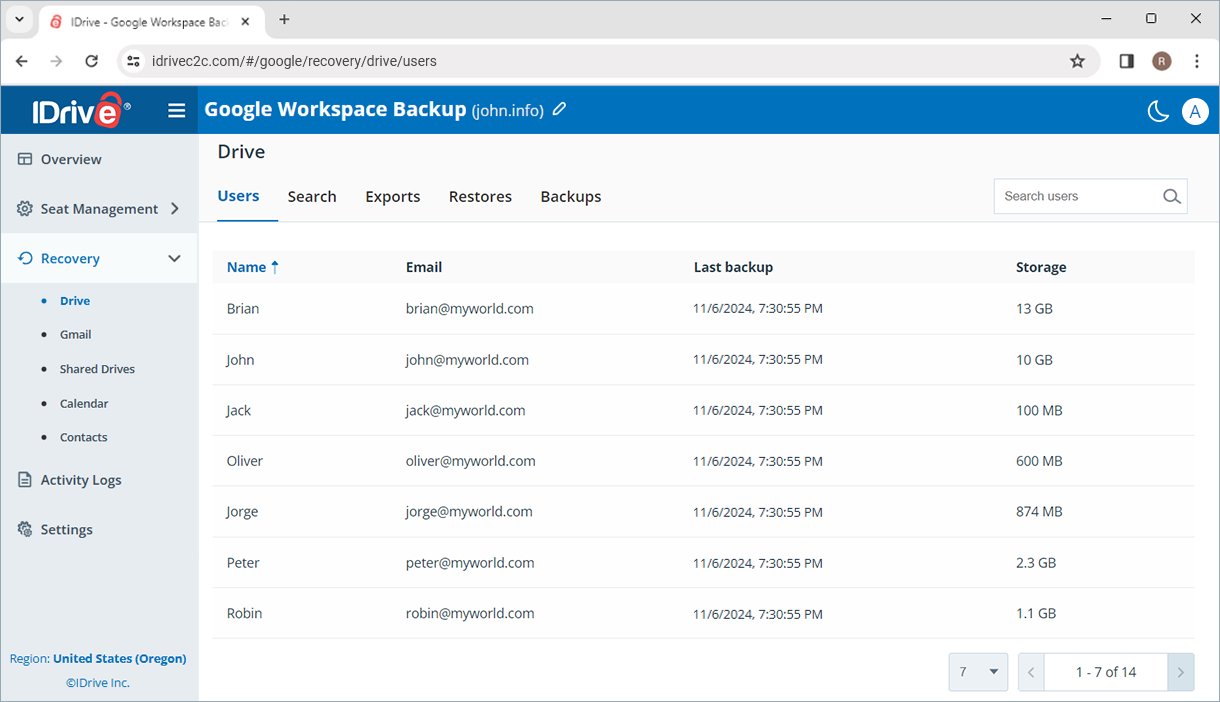Bookmark the page using the star icon
This screenshot has width=1220, height=702.
1077,61
